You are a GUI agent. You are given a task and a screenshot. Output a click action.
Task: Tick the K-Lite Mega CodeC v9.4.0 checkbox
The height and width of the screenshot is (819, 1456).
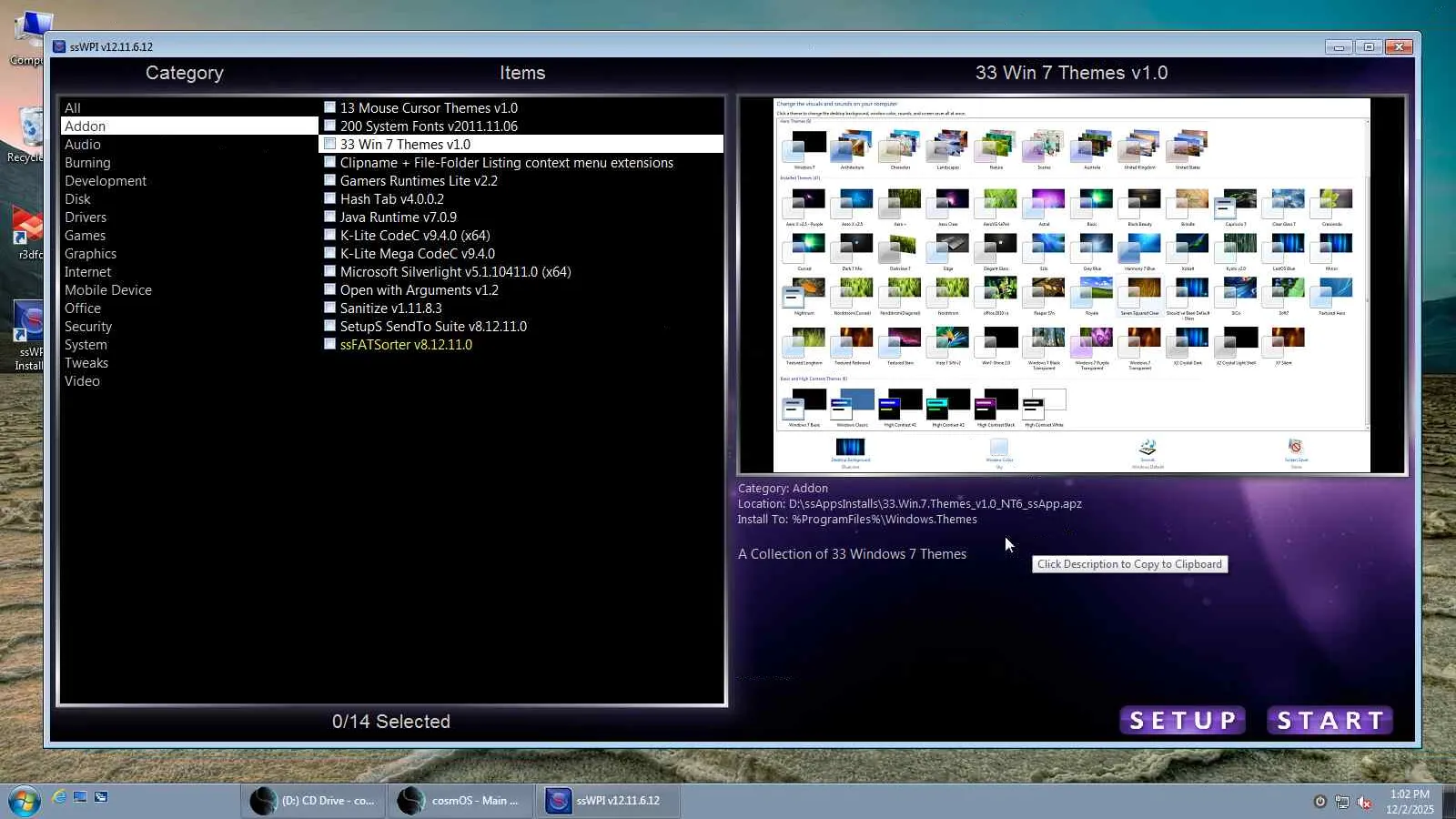(329, 253)
